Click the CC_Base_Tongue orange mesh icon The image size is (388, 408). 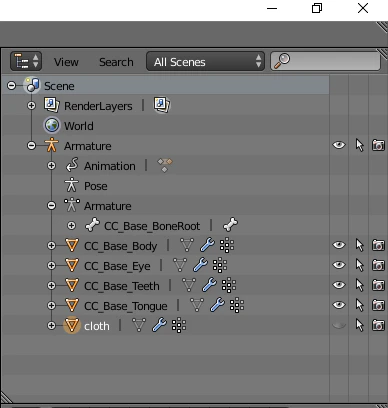[x=72, y=305]
